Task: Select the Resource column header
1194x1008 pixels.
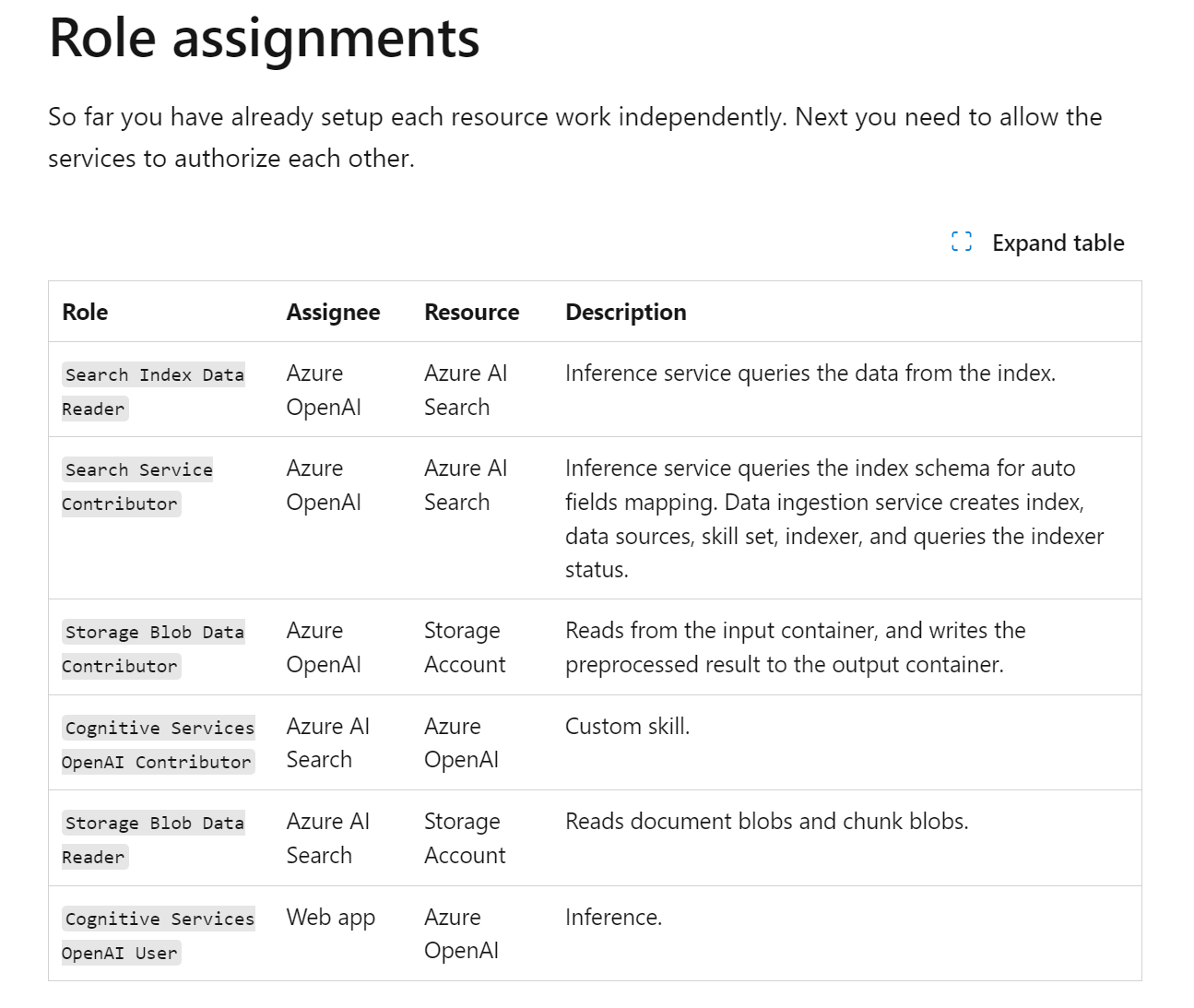Action: click(x=471, y=312)
